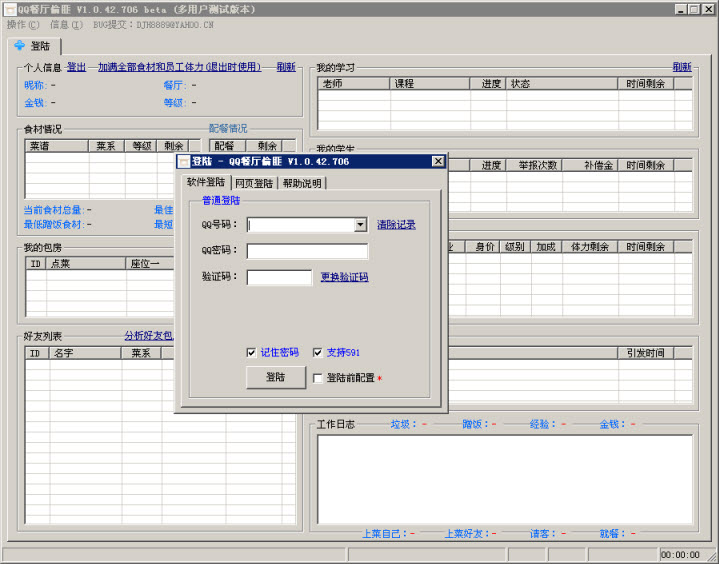Image resolution: width=719 pixels, height=564 pixels.
Task: Click the 登出 link in 个人信息
Action: (x=77, y=67)
